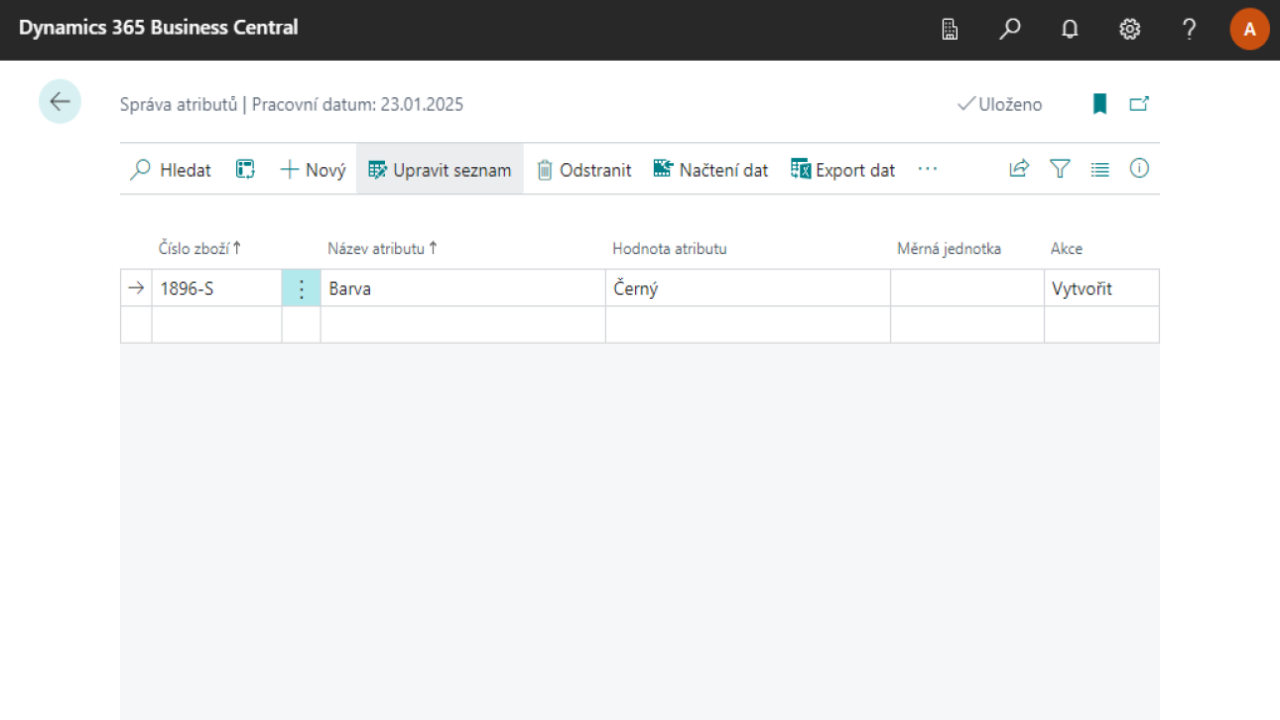The height and width of the screenshot is (720, 1280).
Task: Select Export dat action
Action: 843,170
